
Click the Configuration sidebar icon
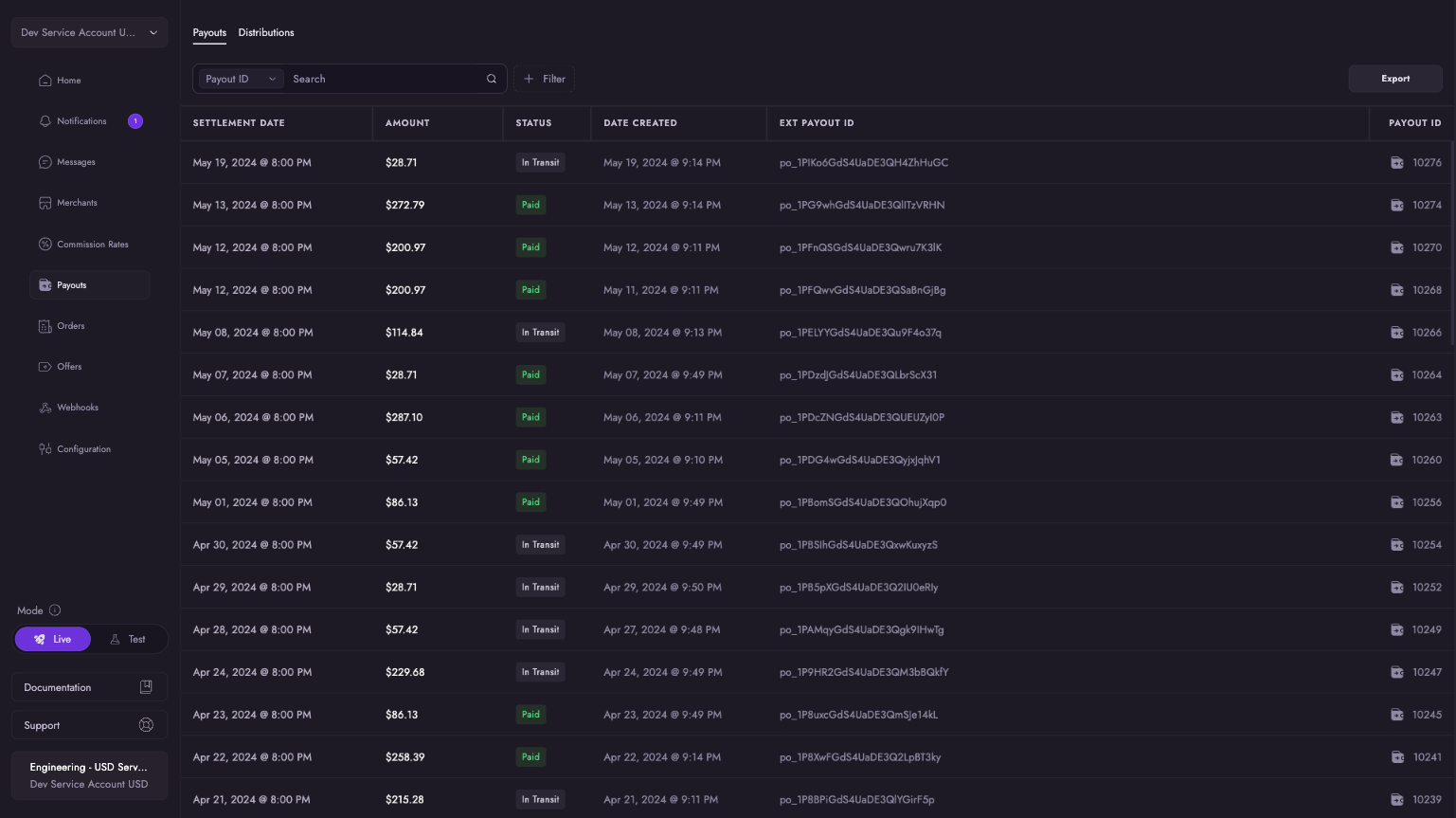45,449
